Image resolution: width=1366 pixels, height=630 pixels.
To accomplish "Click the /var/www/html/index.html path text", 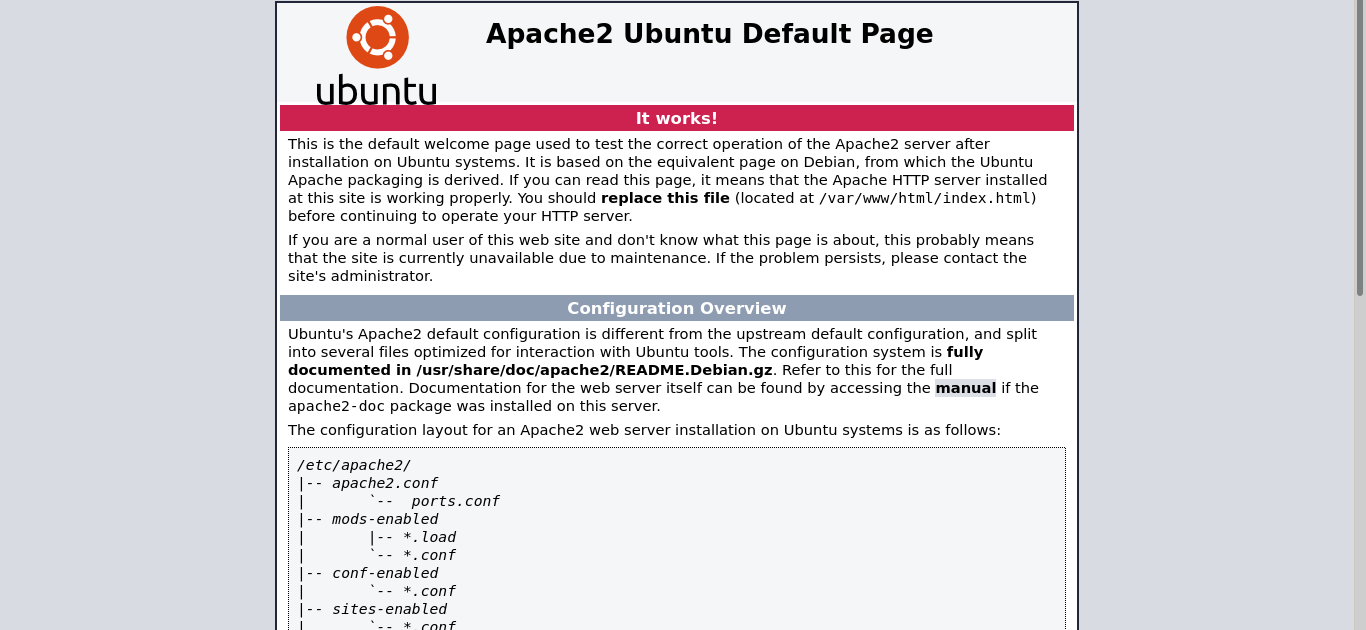I will tap(925, 198).
